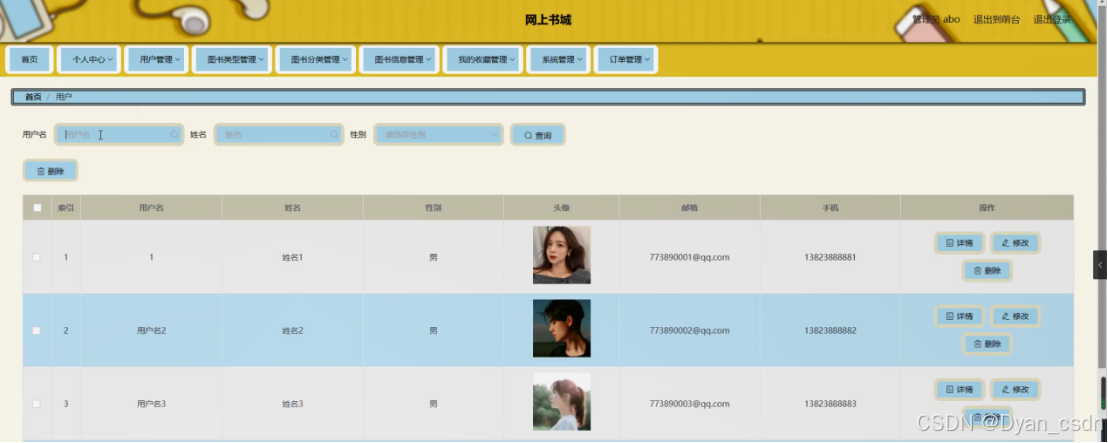Click the 网上书城 site title
The width and height of the screenshot is (1108, 443).
[548, 20]
